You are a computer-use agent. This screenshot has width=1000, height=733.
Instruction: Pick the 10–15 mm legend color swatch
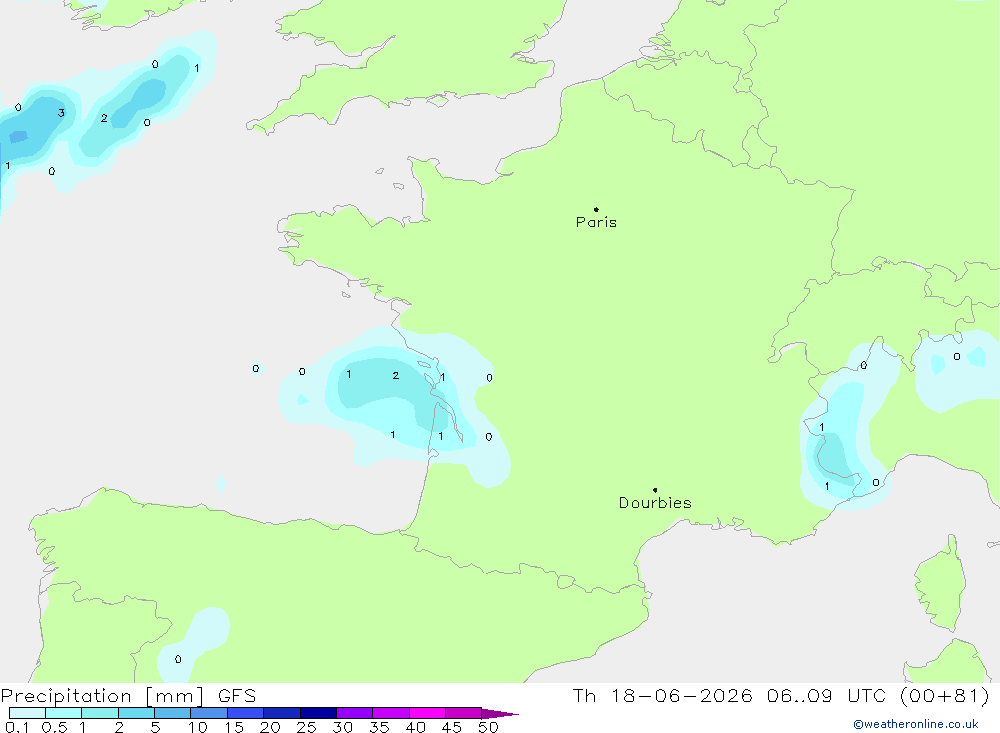209,713
